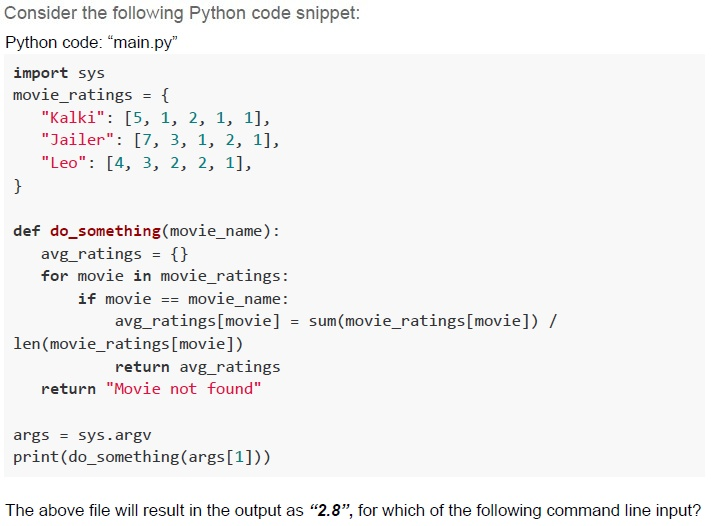
Task: Click the 'args = sys.argv' line
Action: [82, 435]
